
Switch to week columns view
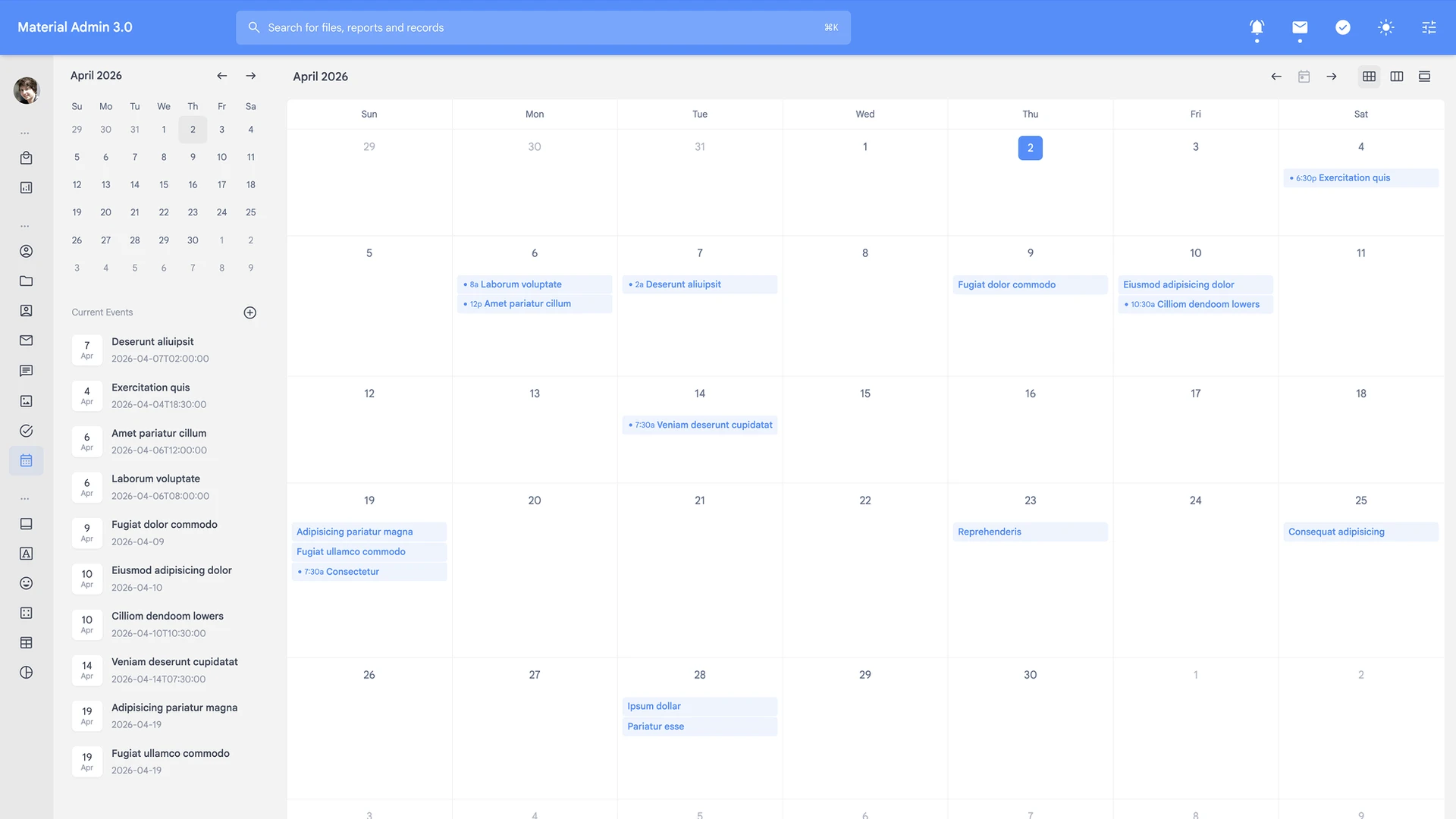[x=1397, y=77]
